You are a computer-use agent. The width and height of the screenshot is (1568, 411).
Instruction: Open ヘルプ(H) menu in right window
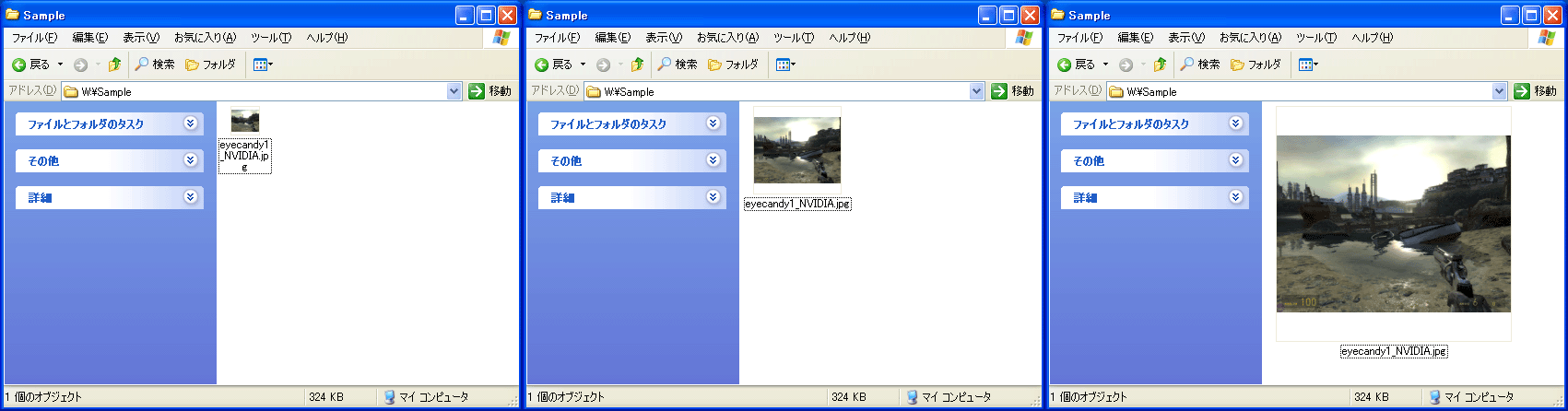click(x=1372, y=38)
